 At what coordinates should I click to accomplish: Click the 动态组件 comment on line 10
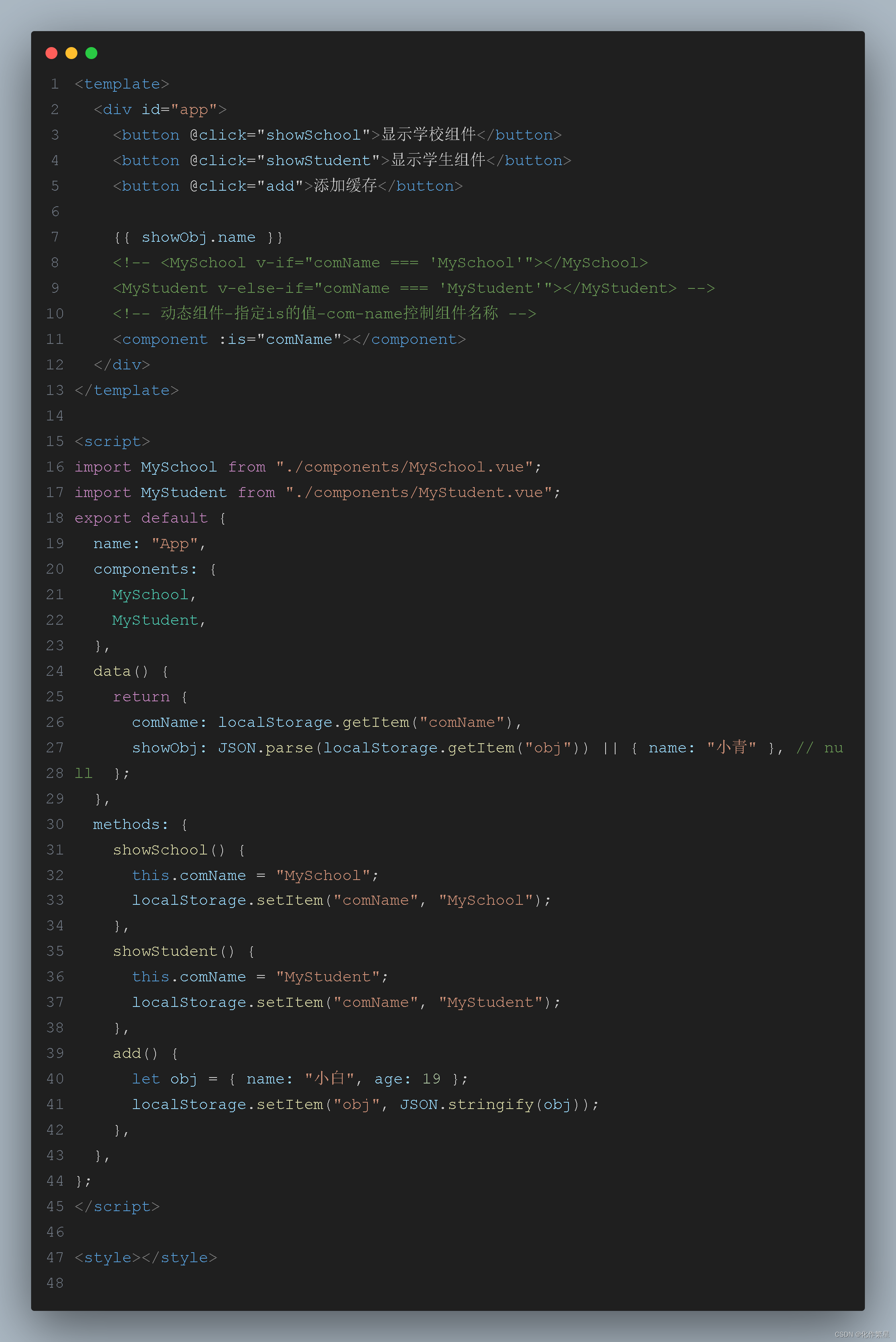click(324, 314)
